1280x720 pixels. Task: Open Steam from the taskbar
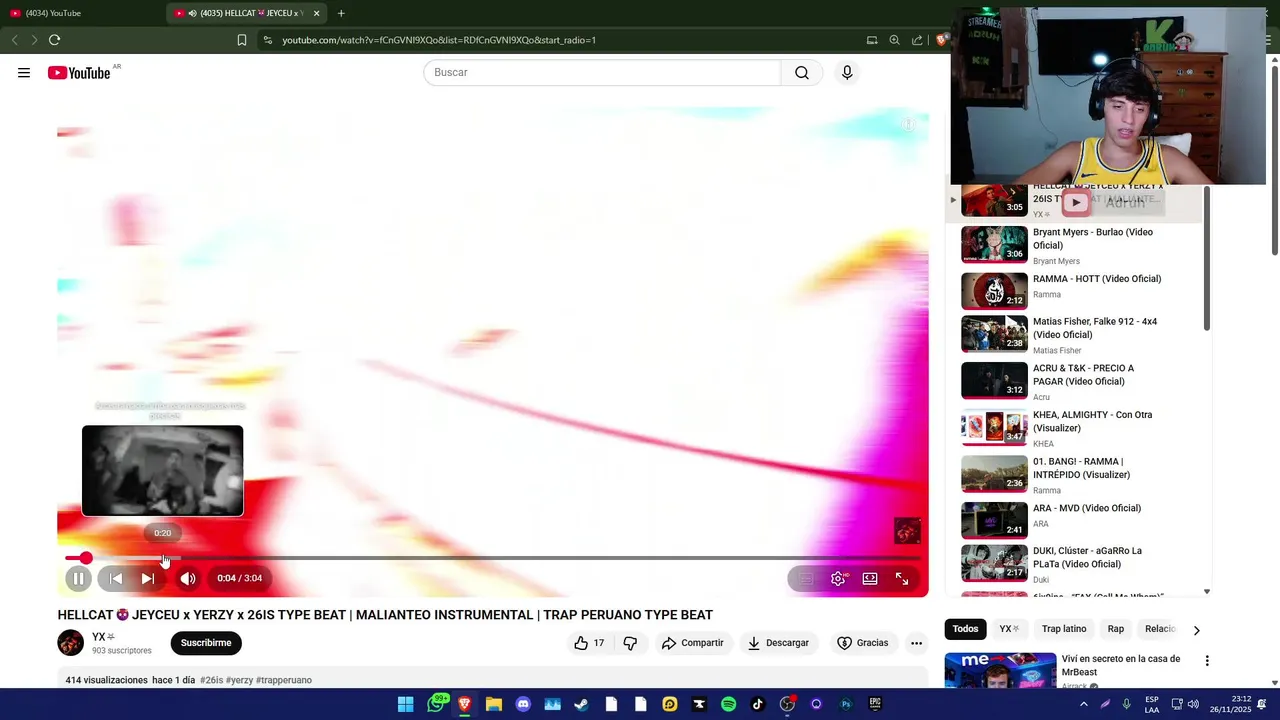pyautogui.click(x=581, y=704)
